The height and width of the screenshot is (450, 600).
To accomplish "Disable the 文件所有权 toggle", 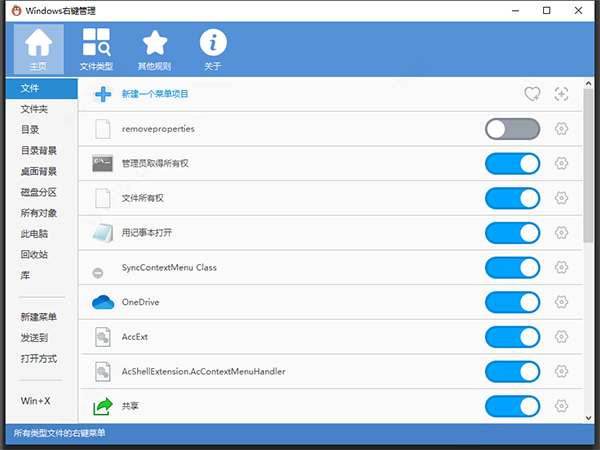I will point(512,198).
